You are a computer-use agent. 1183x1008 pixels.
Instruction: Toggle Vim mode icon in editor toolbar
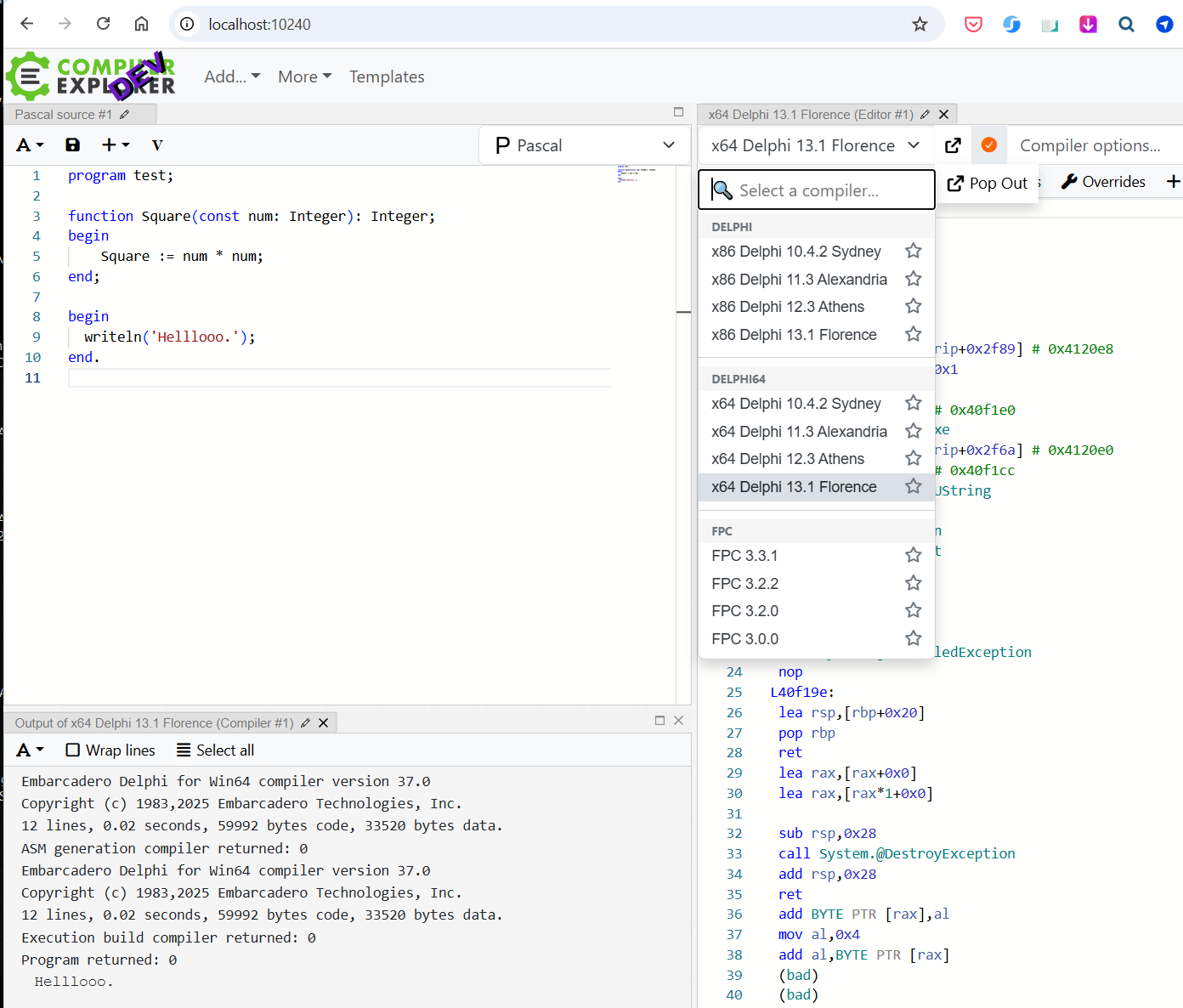click(157, 145)
